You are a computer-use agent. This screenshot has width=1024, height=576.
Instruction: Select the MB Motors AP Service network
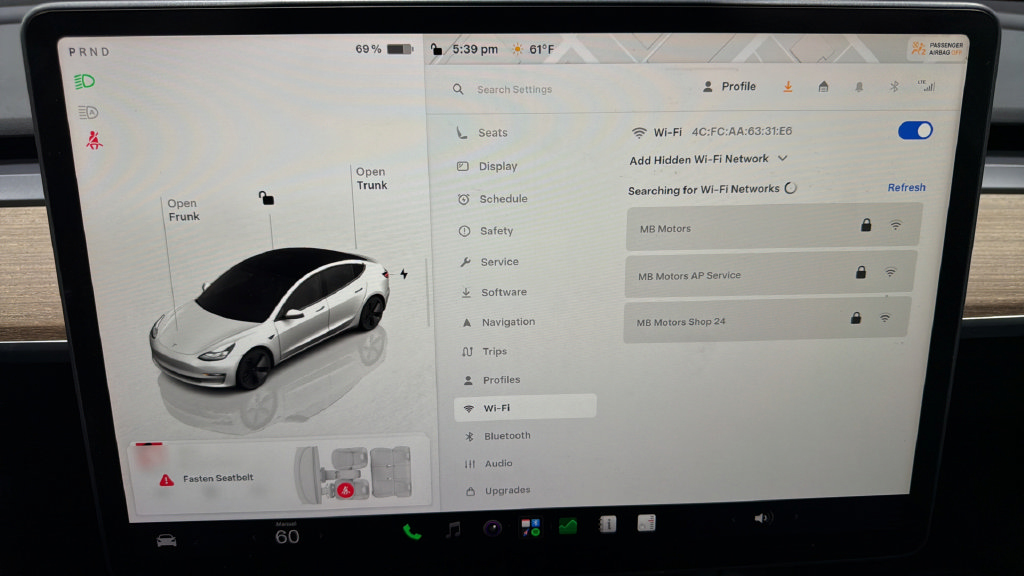tap(771, 274)
